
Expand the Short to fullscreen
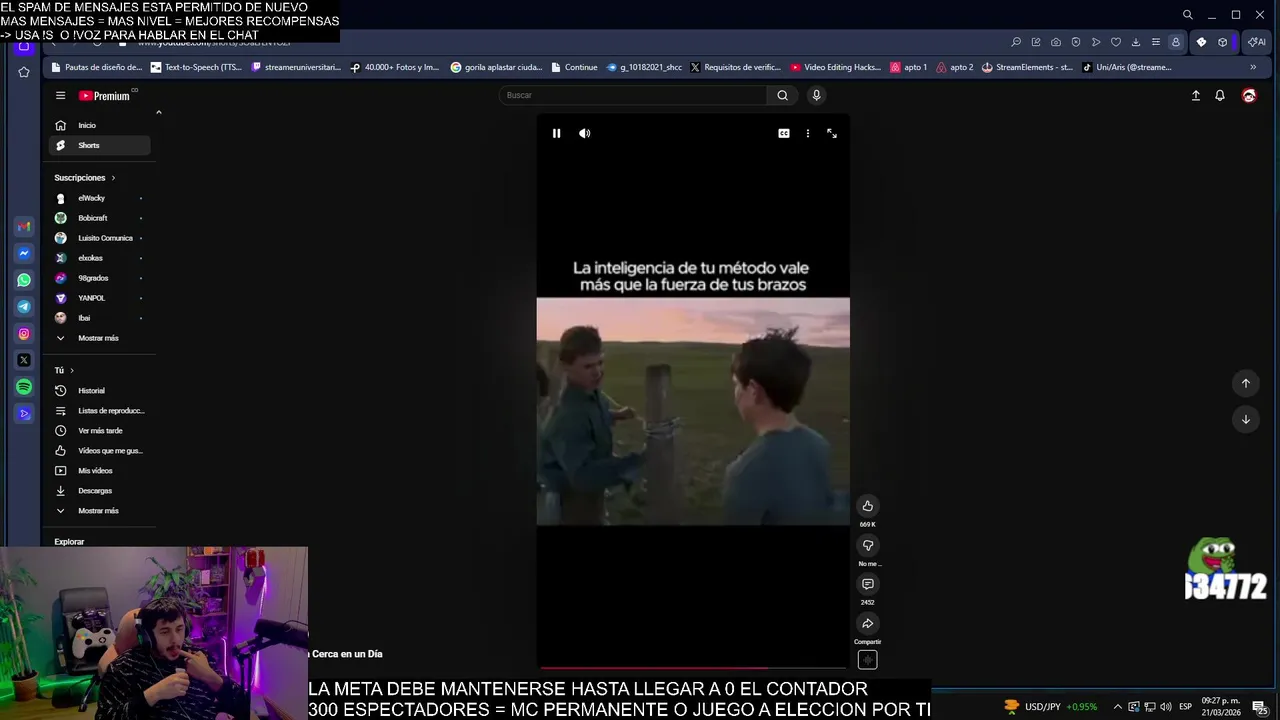832,133
